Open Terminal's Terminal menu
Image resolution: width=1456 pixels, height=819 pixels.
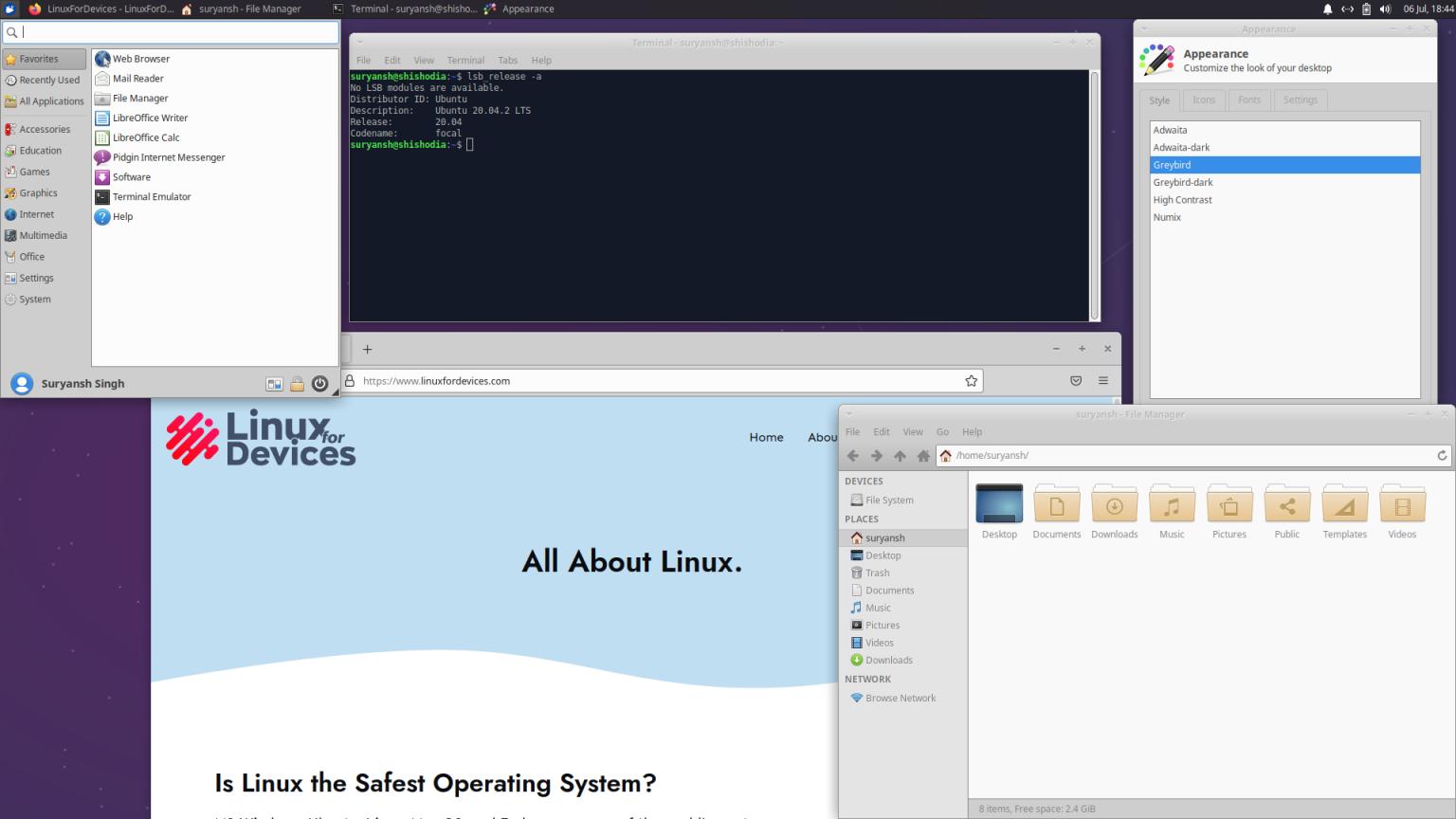(465, 60)
